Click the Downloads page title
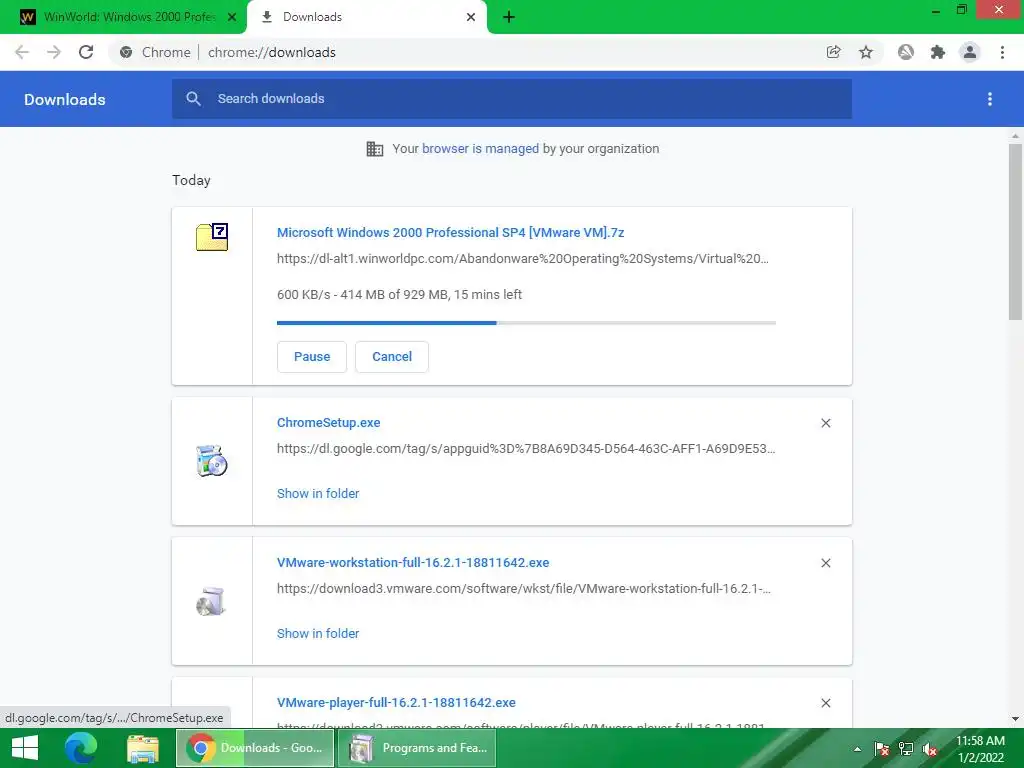 point(65,99)
